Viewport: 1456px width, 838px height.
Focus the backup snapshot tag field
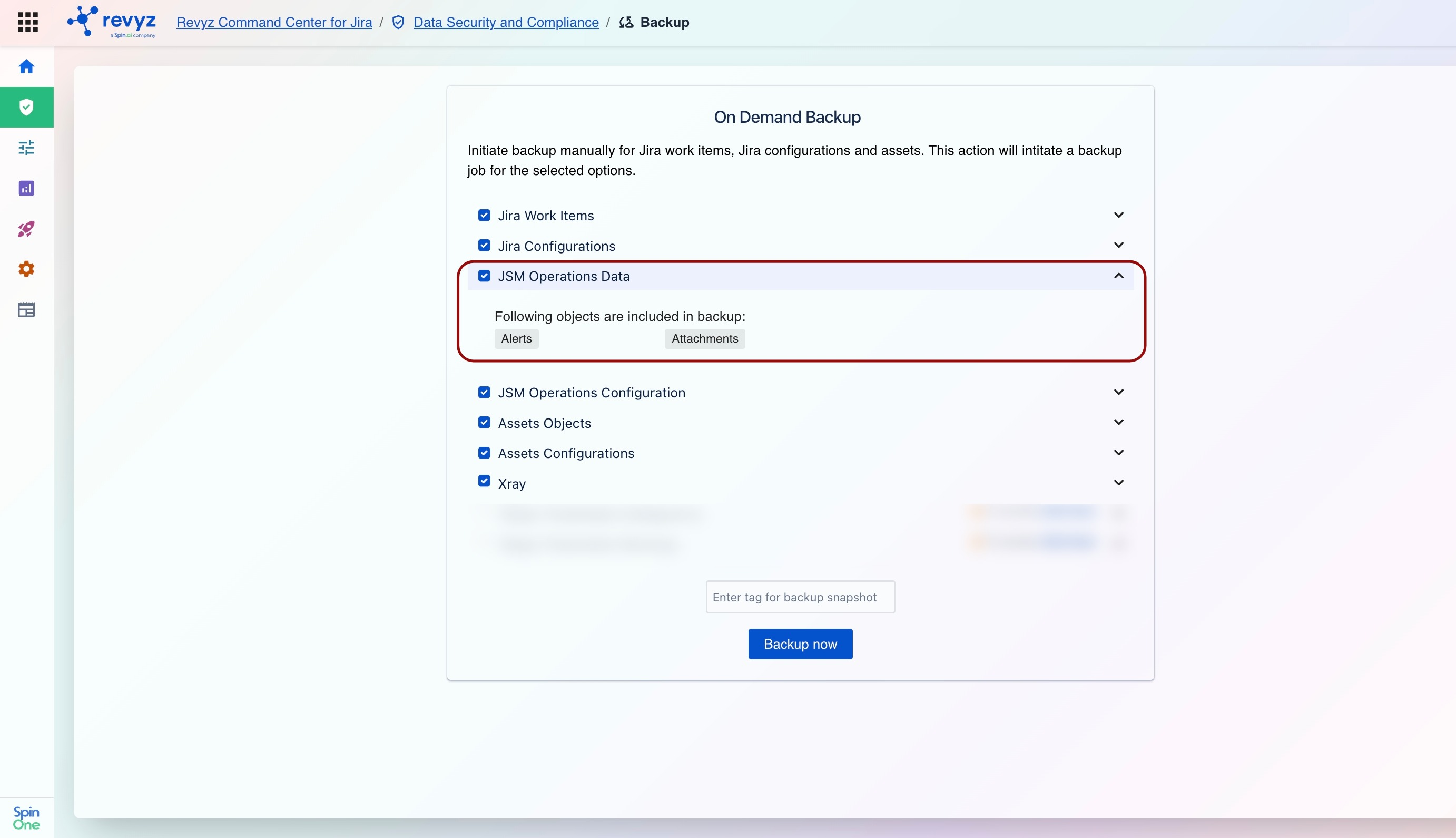800,597
